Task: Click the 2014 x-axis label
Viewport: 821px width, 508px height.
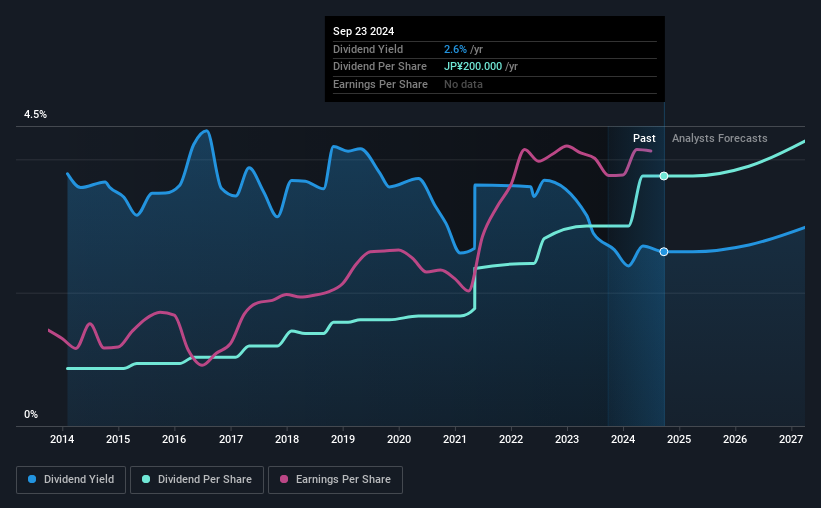Action: pos(62,439)
